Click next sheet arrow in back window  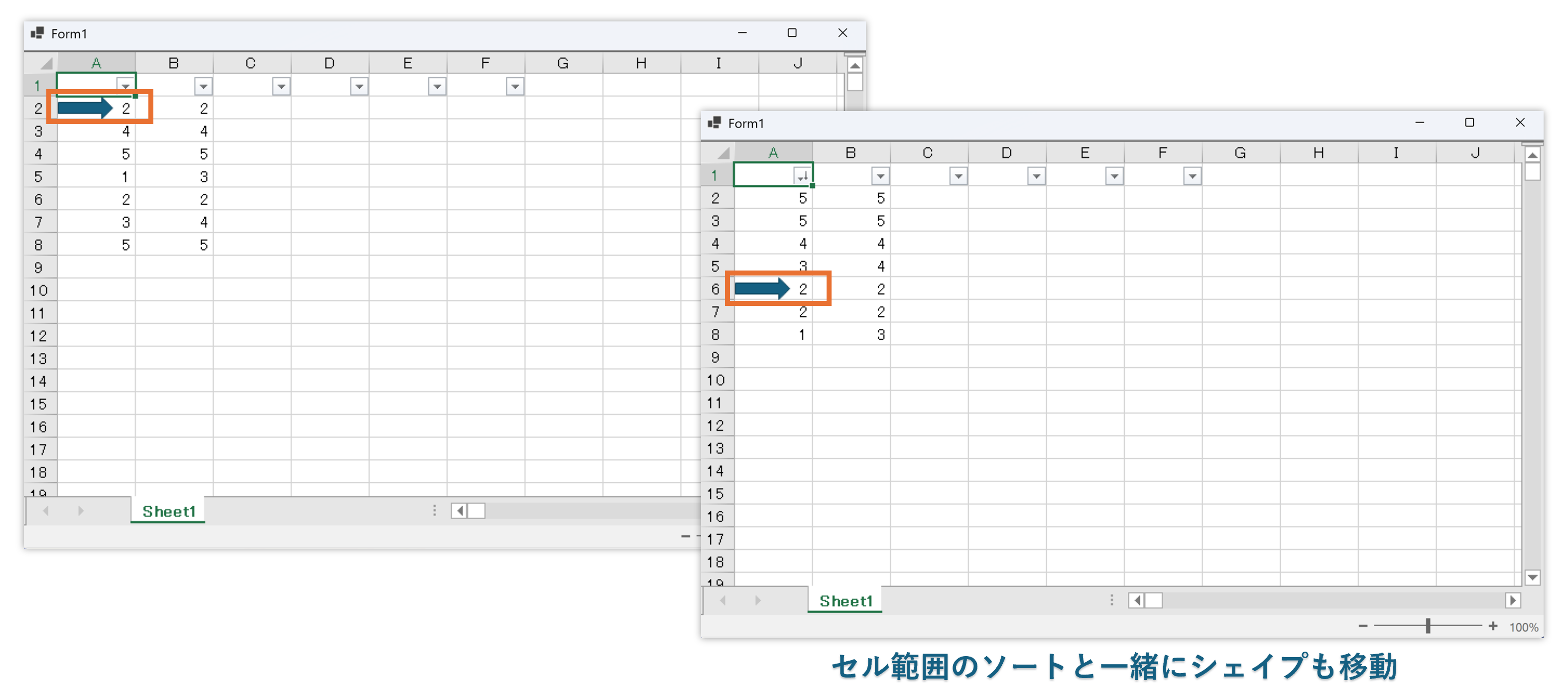[x=81, y=511]
